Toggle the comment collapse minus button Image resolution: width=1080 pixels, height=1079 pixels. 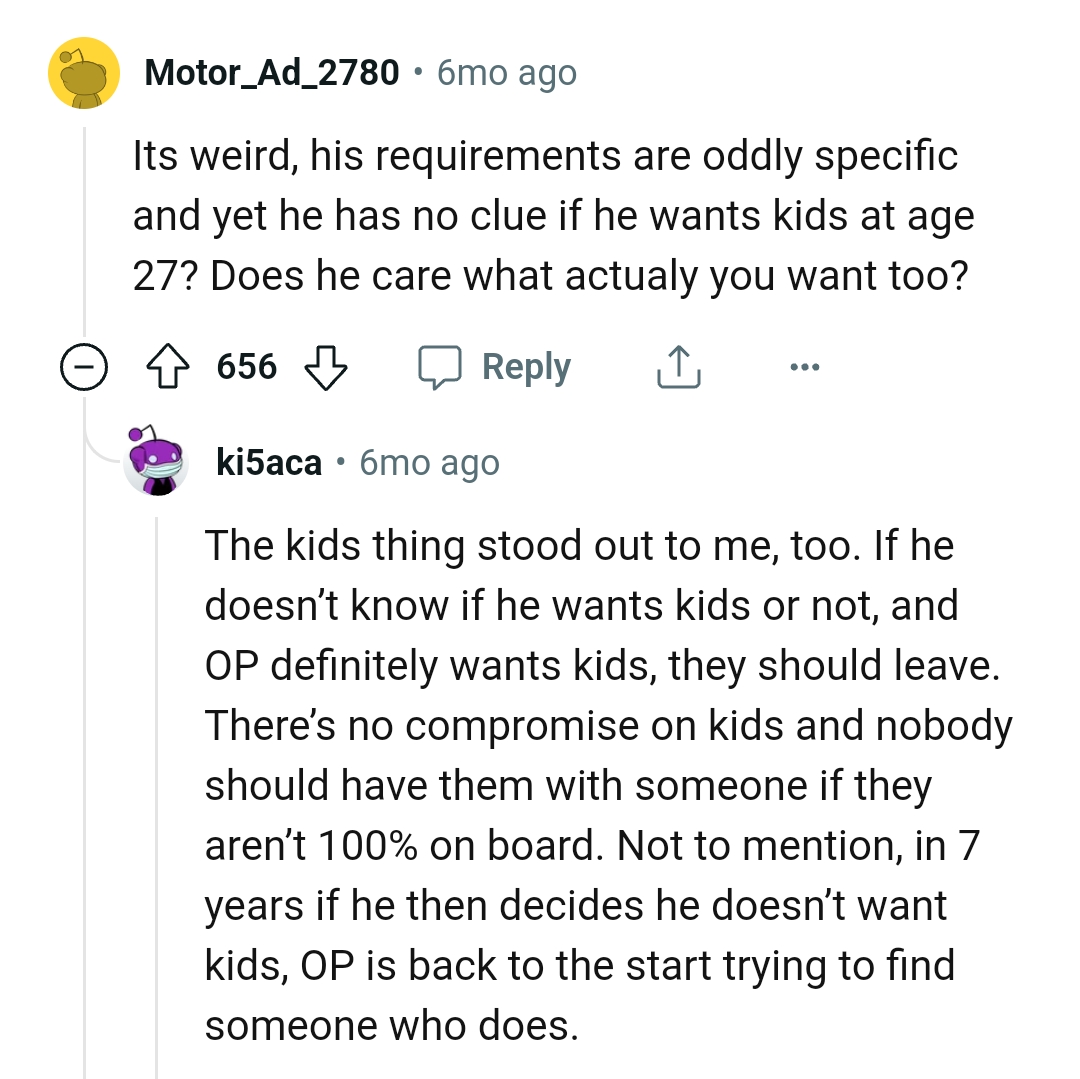pos(86,366)
